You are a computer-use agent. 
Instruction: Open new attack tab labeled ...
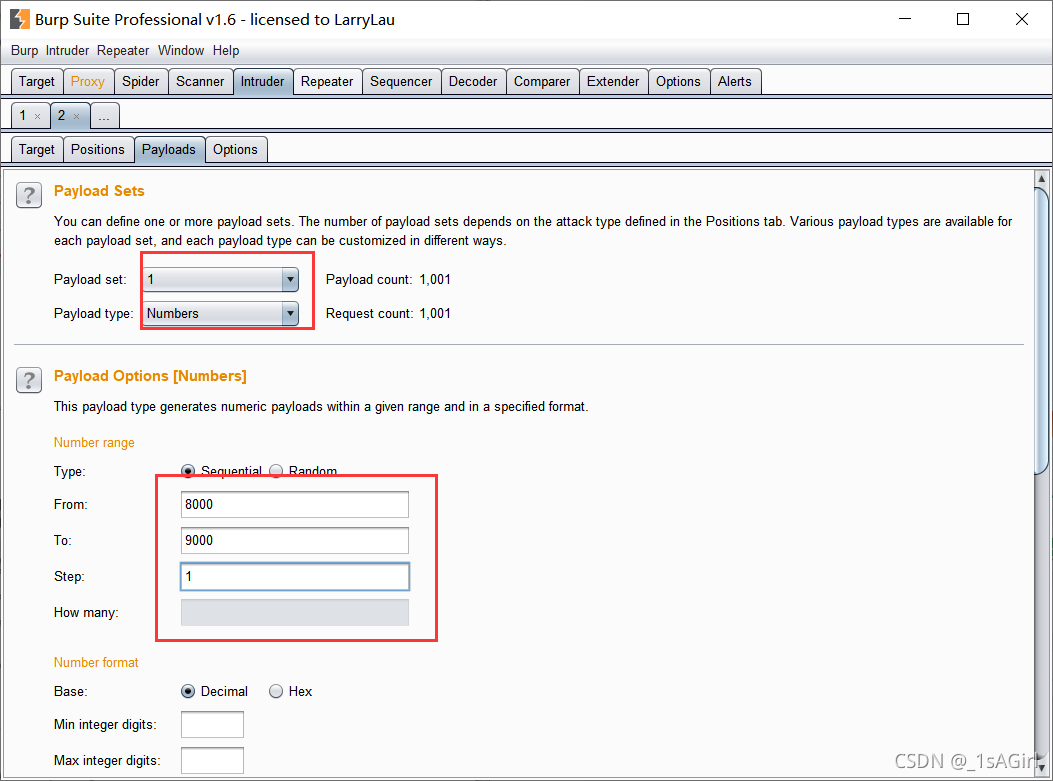click(x=104, y=116)
